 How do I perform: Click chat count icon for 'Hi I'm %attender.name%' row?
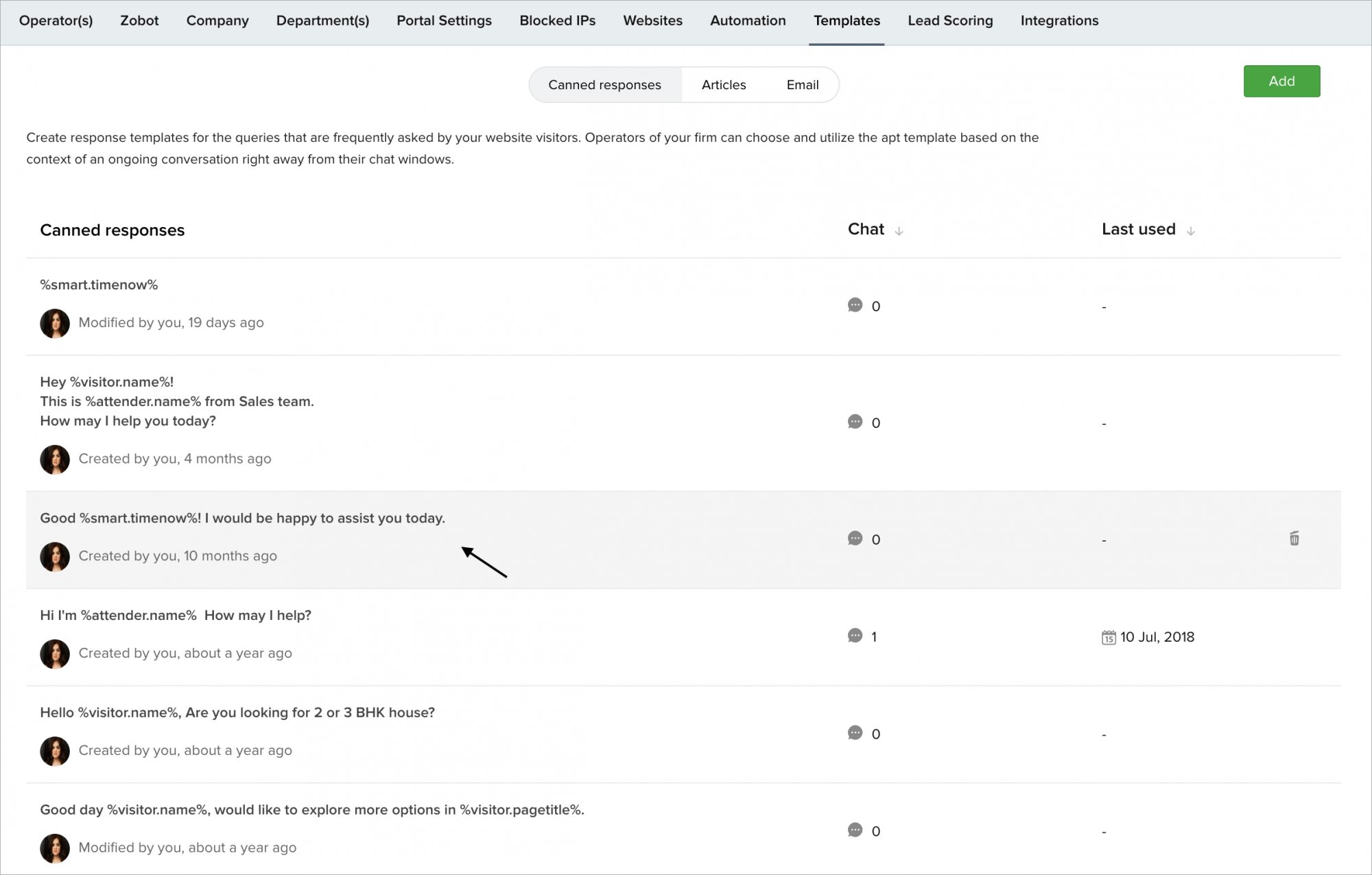[x=855, y=636]
